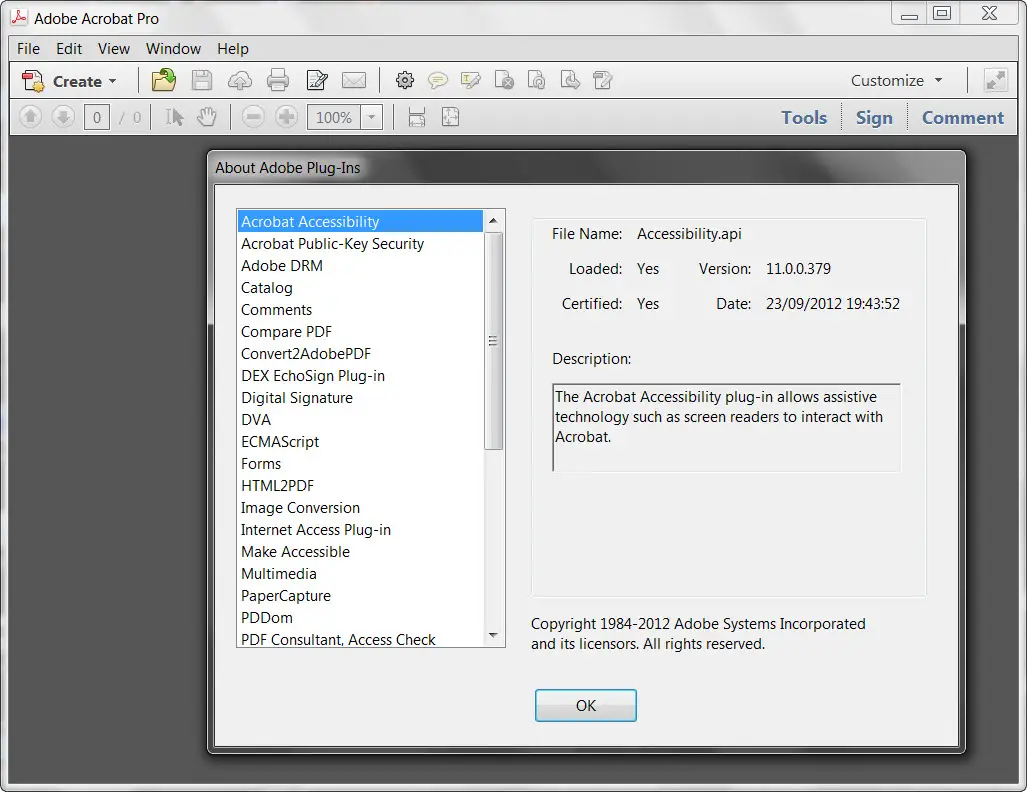The image size is (1027, 792).
Task: Select PaperCapture plug-in entry
Action: tap(360, 596)
